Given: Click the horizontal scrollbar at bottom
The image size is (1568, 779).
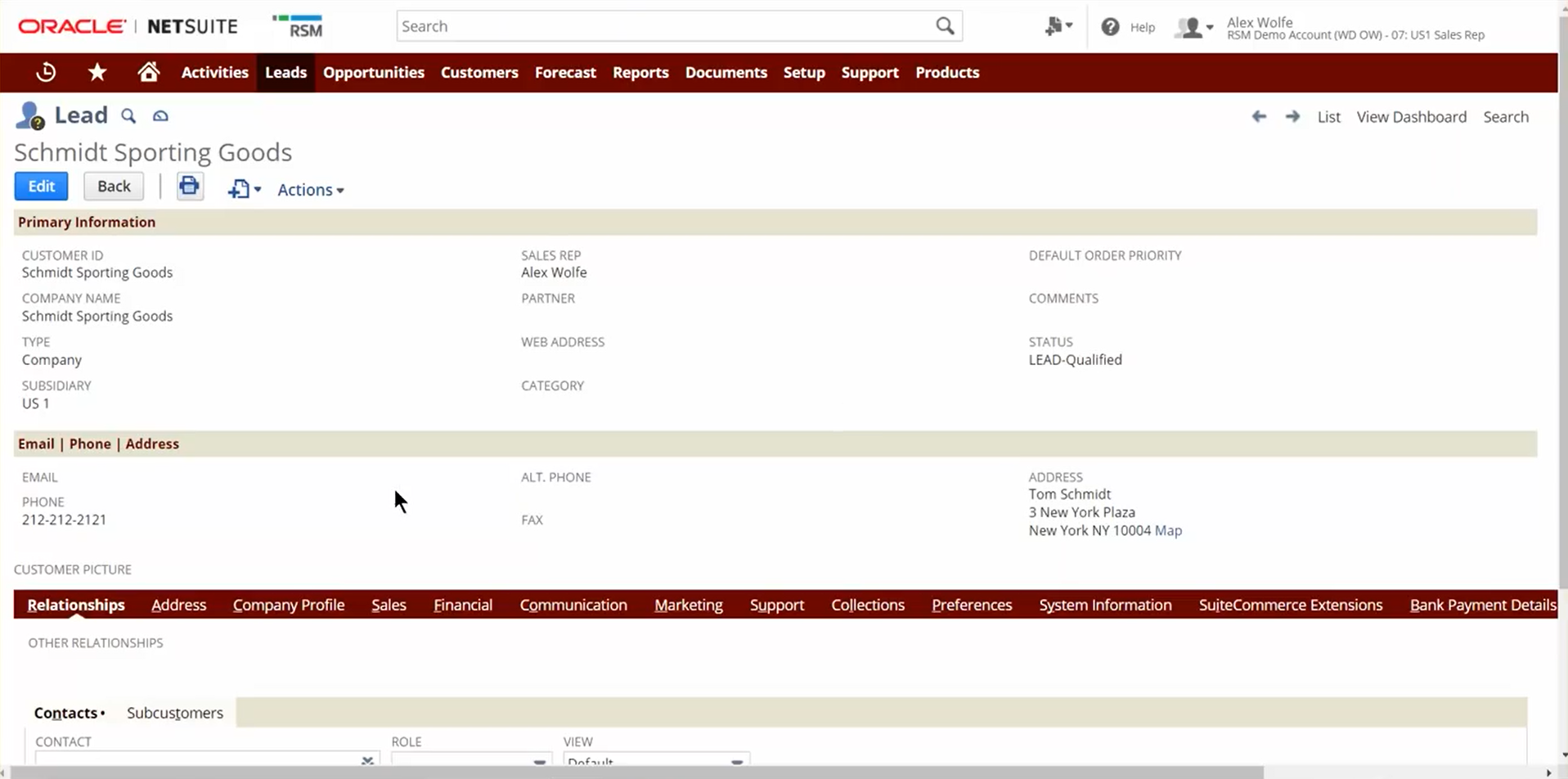Looking at the screenshot, I should pyautogui.click(x=638, y=772).
